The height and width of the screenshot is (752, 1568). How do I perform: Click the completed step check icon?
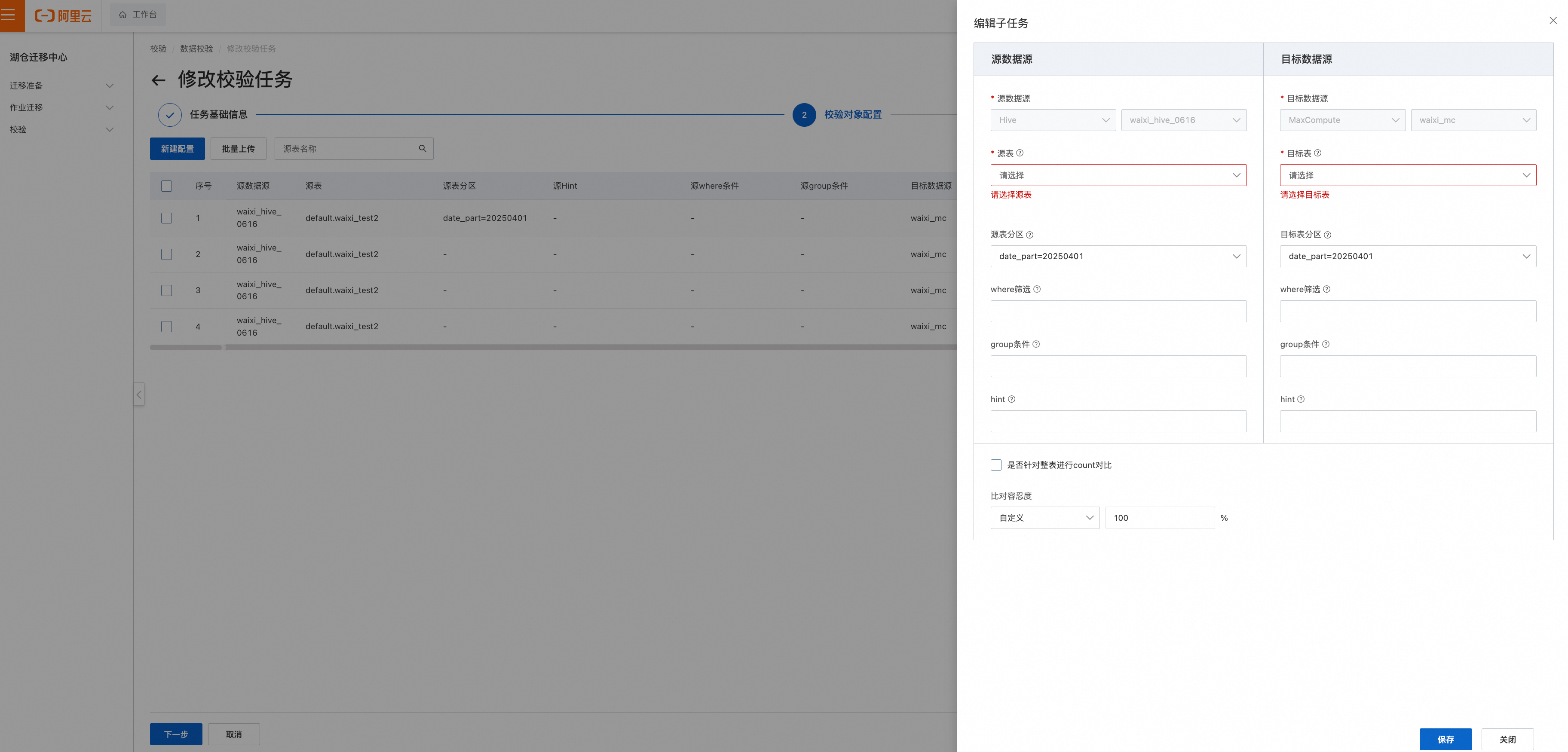[170, 115]
